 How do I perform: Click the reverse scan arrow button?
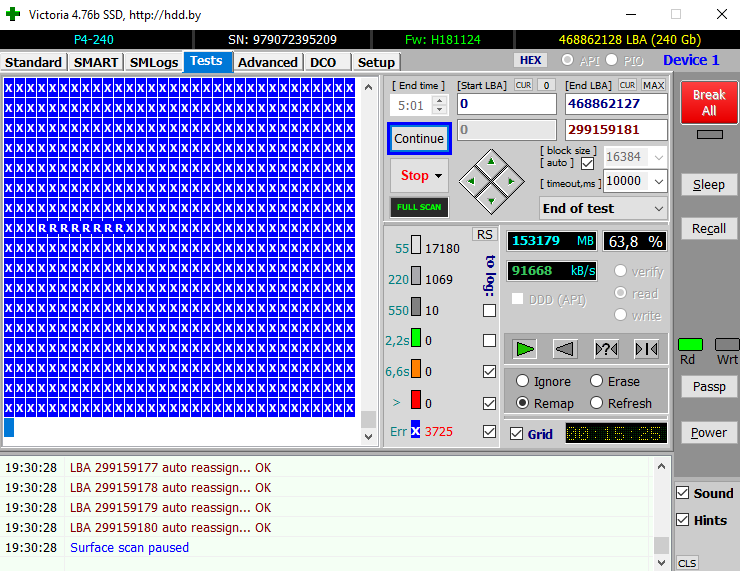tap(565, 349)
